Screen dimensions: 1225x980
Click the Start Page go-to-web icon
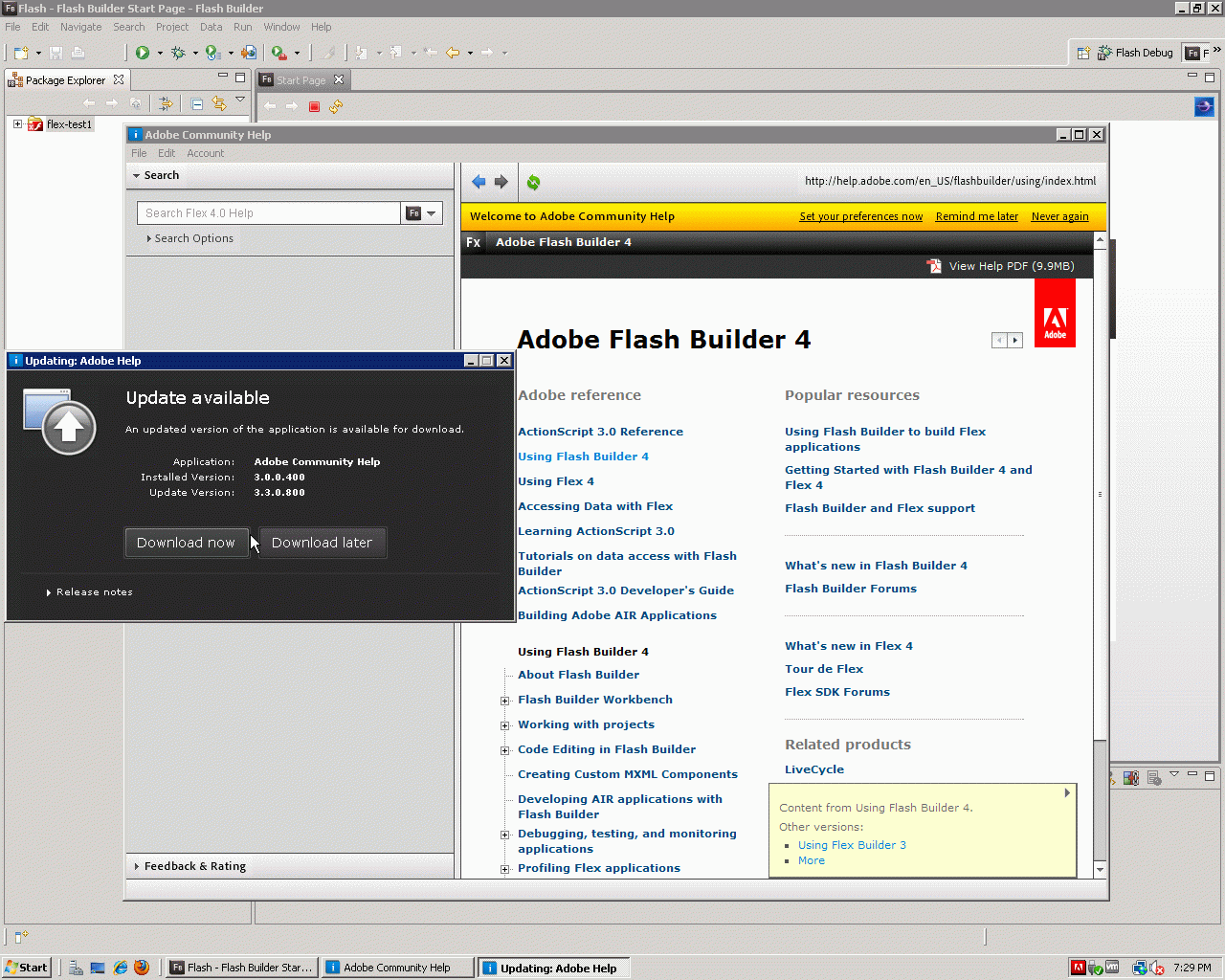[x=1204, y=106]
